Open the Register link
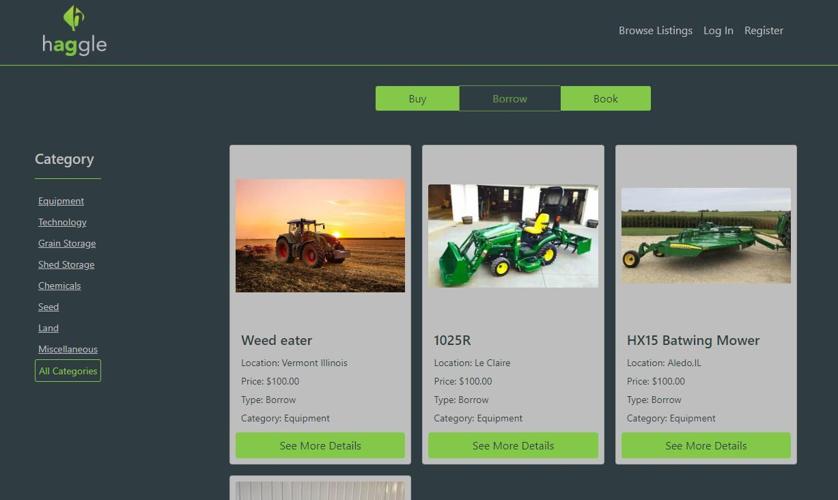838x500 pixels. click(x=763, y=30)
